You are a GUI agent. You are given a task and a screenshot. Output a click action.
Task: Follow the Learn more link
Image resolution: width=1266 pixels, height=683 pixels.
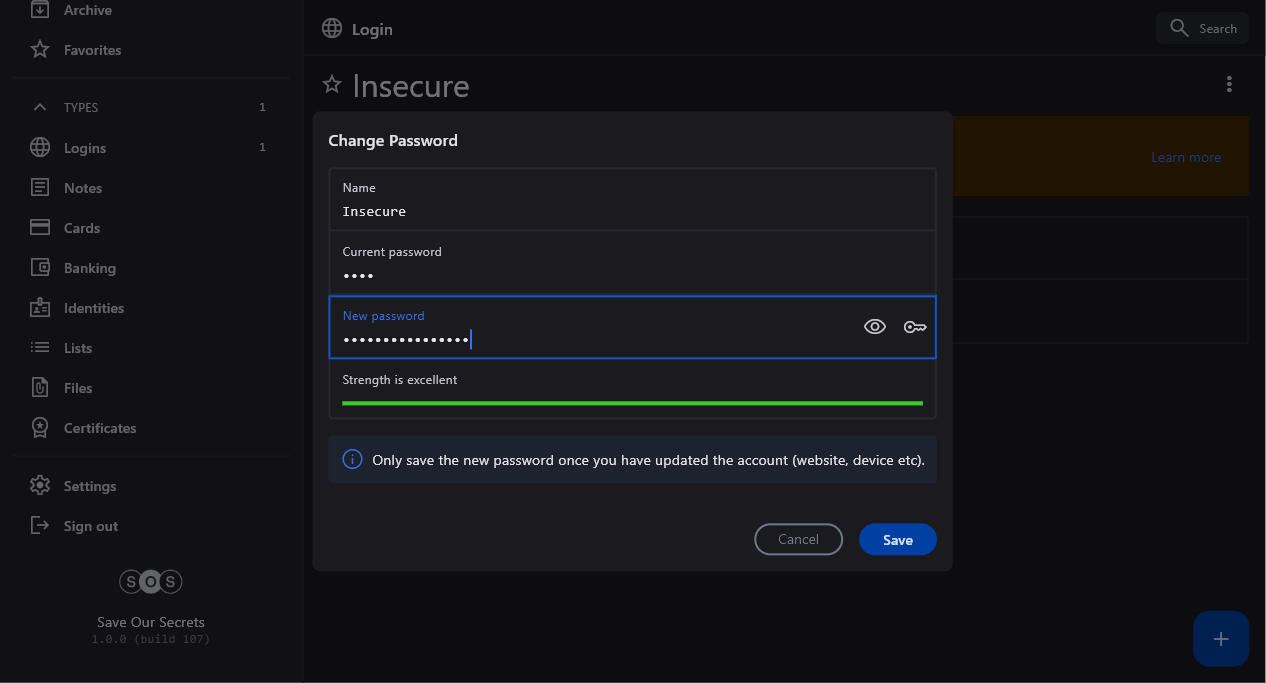tap(1185, 157)
